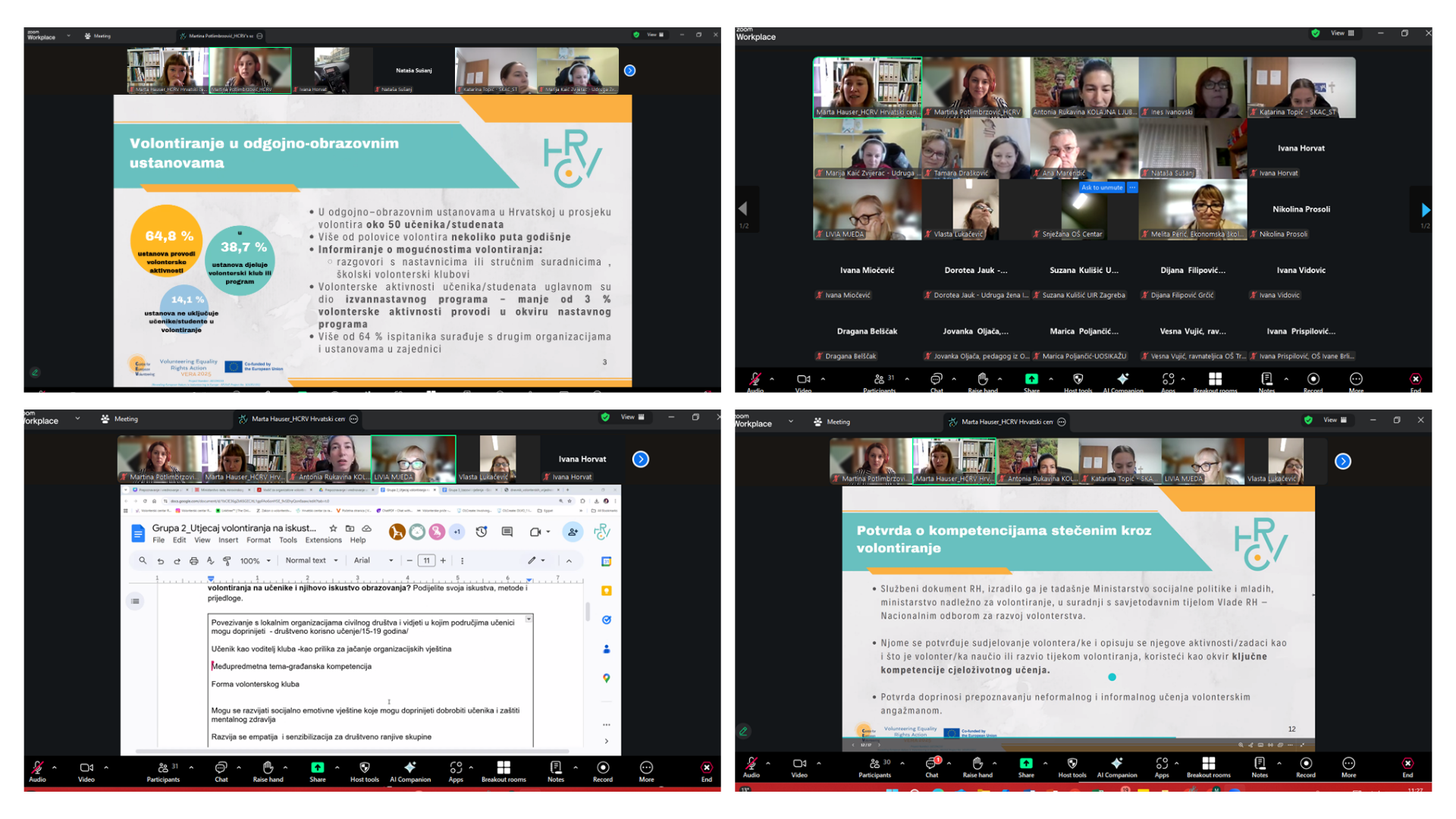Open the Insert menu in Google Docs
Screen dimensions: 1456x819
tap(228, 541)
